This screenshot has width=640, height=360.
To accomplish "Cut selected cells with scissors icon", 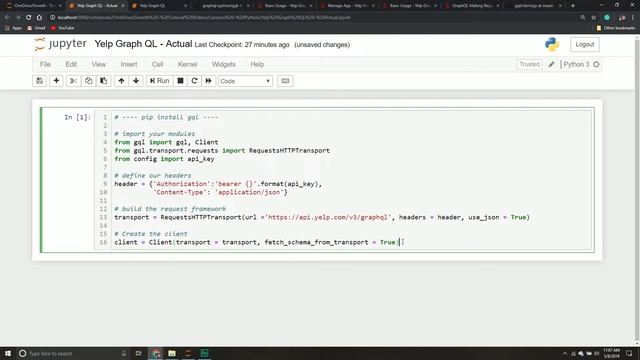I will (73, 81).
